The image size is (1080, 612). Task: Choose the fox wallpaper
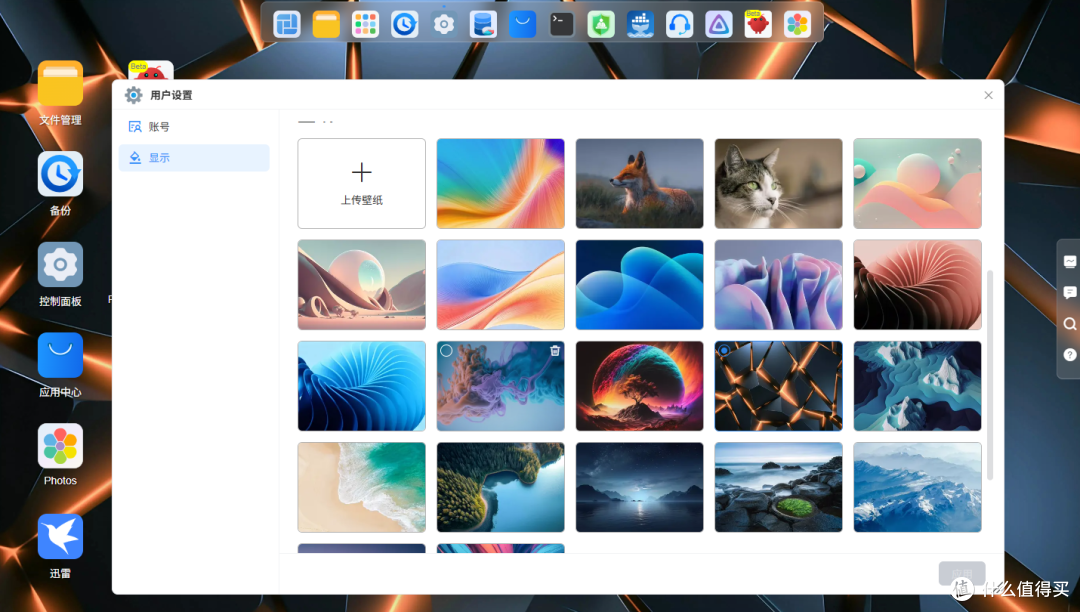click(640, 183)
